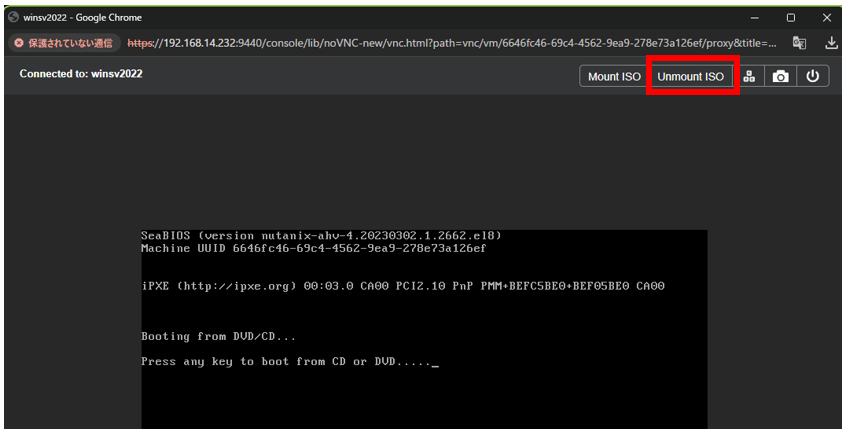Minimize the winsv2022 Chrome window
This screenshot has height=429, width=849.
754,17
